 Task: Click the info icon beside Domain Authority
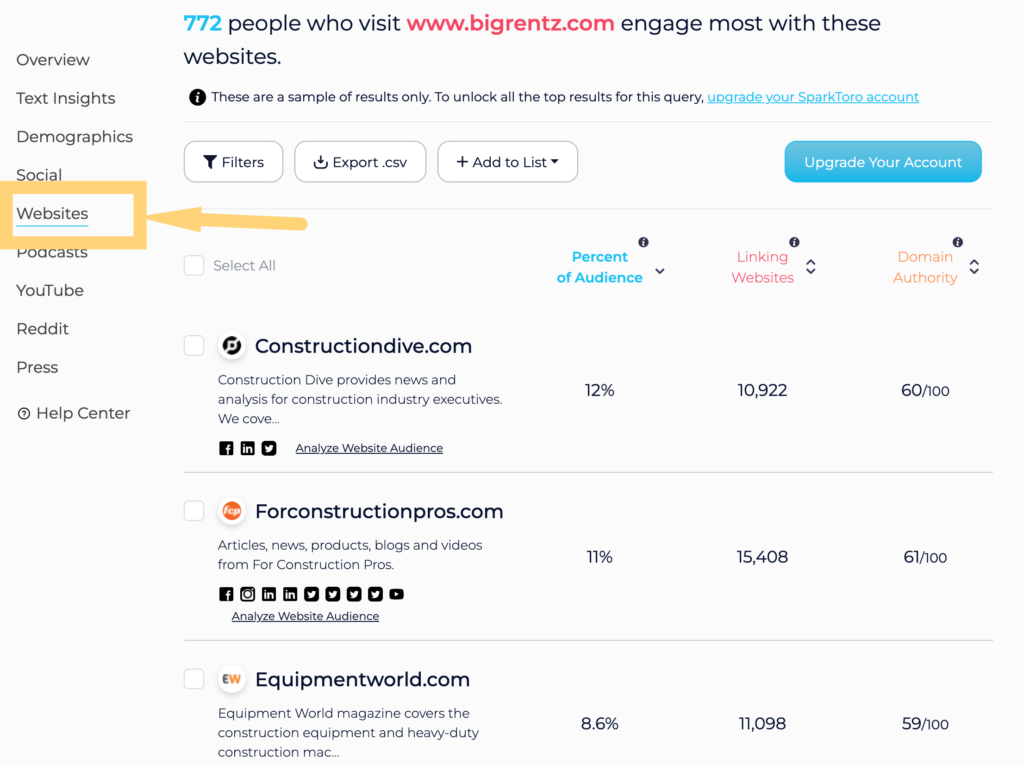[x=957, y=241]
